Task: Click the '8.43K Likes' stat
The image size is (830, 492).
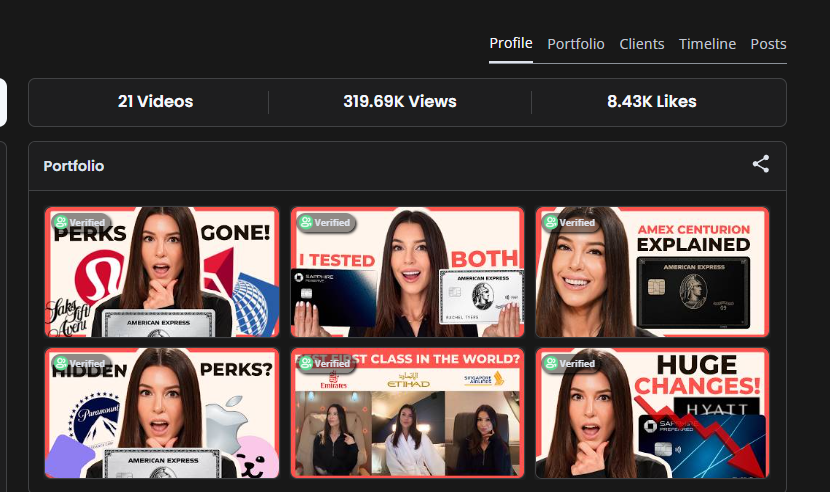Action: pos(652,102)
